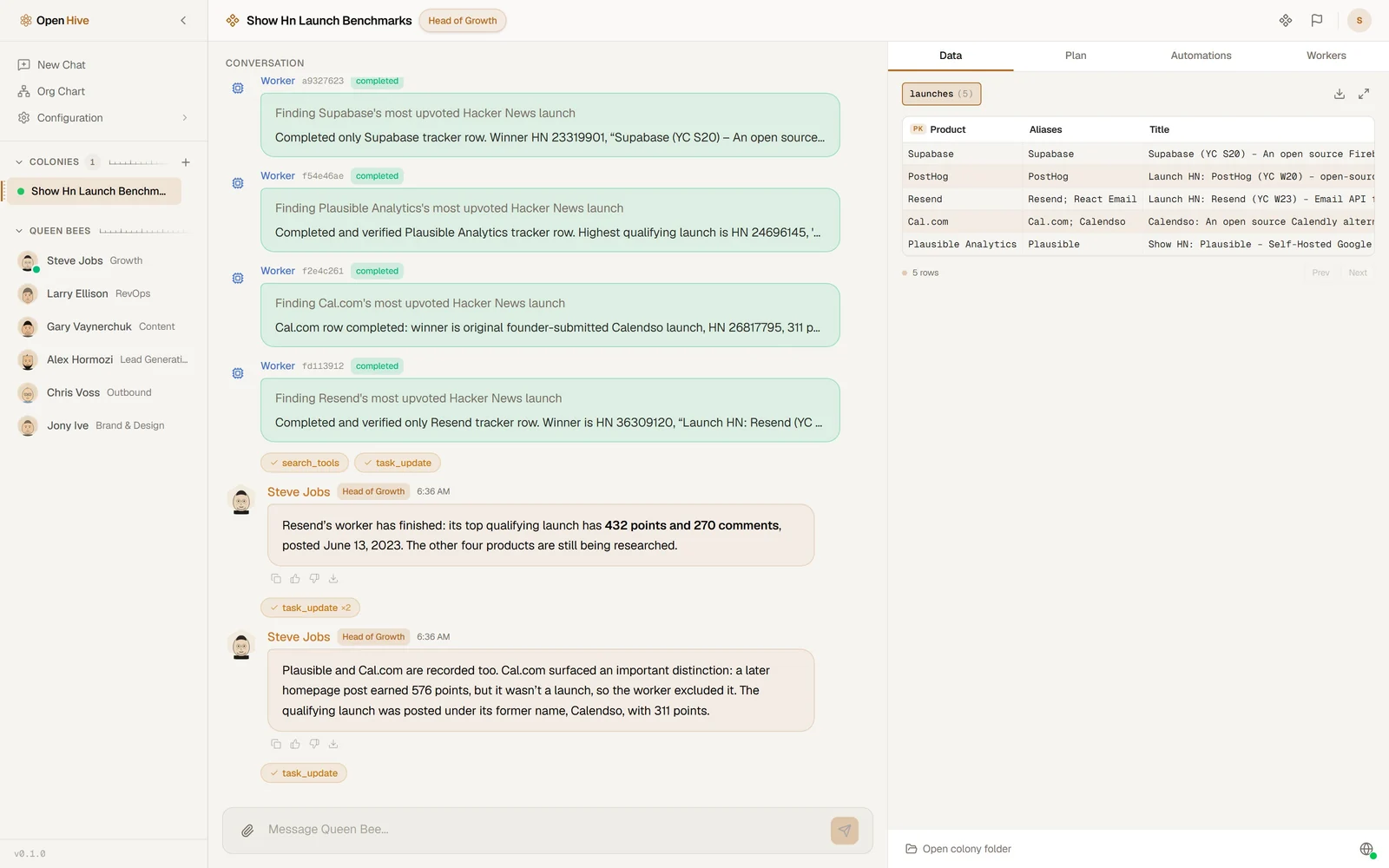Click the hive icon in top-right toolbar
The width and height of the screenshot is (1389, 868).
tap(1286, 21)
